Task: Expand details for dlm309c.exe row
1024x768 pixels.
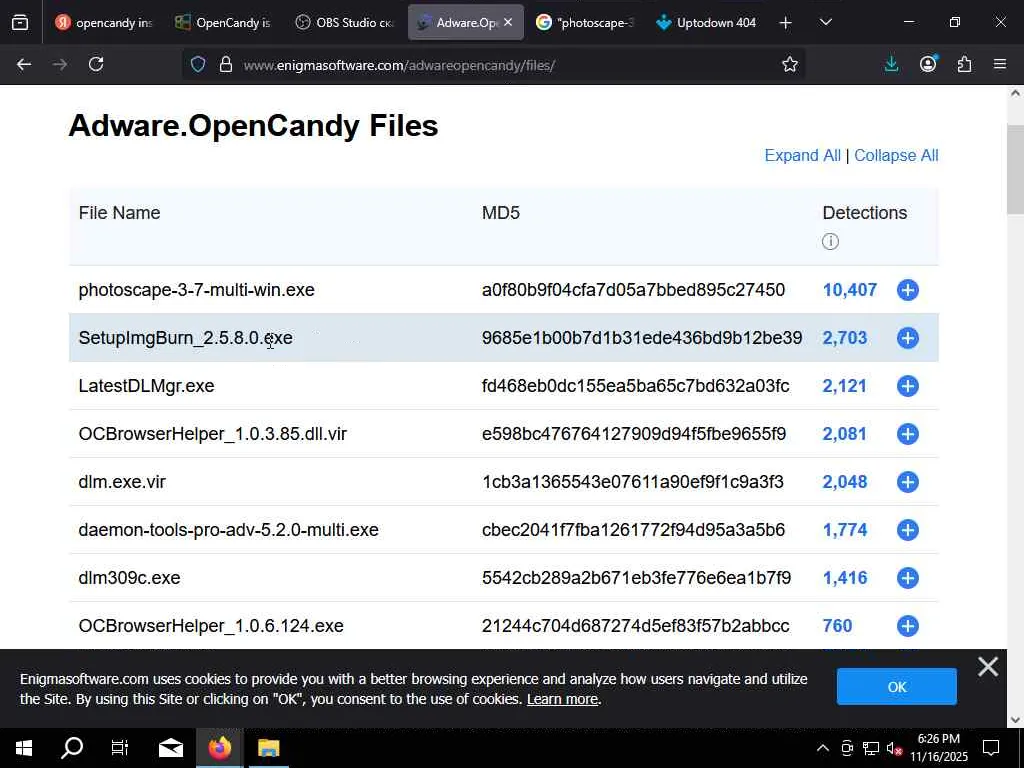Action: coord(908,578)
